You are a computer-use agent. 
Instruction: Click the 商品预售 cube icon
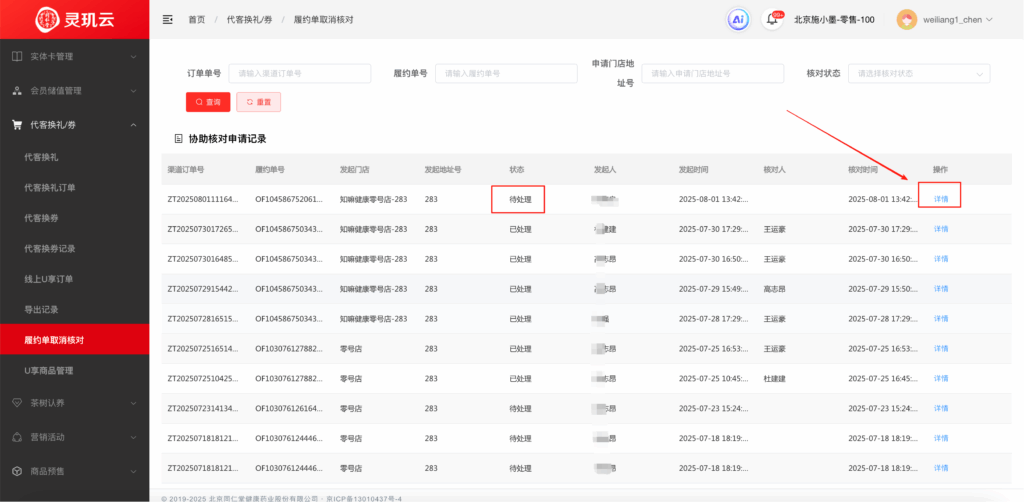(17, 470)
